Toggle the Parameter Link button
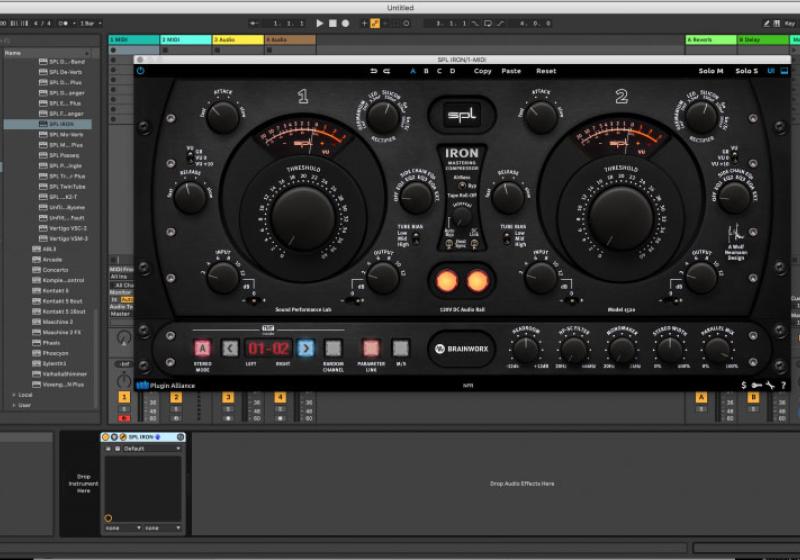 [371, 348]
